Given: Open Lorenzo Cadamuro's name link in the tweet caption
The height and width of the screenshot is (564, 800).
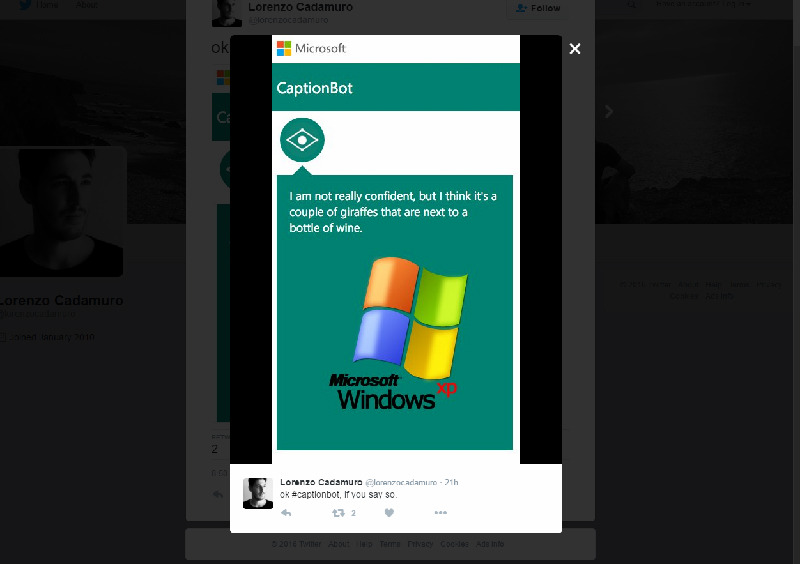Looking at the screenshot, I should pos(321,482).
